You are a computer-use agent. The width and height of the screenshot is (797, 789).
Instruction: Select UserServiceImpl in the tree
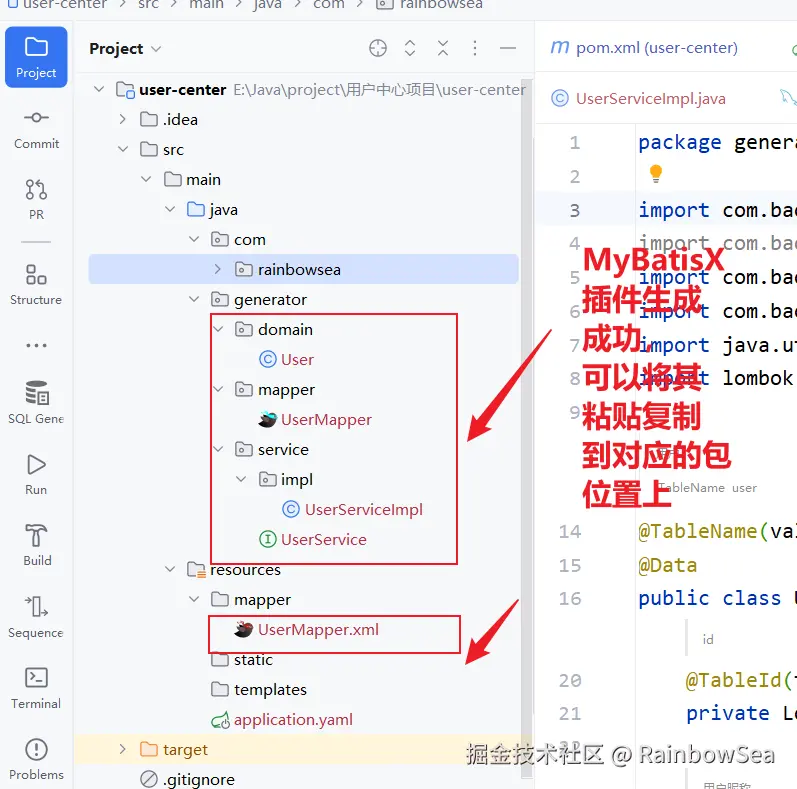pyautogui.click(x=352, y=509)
